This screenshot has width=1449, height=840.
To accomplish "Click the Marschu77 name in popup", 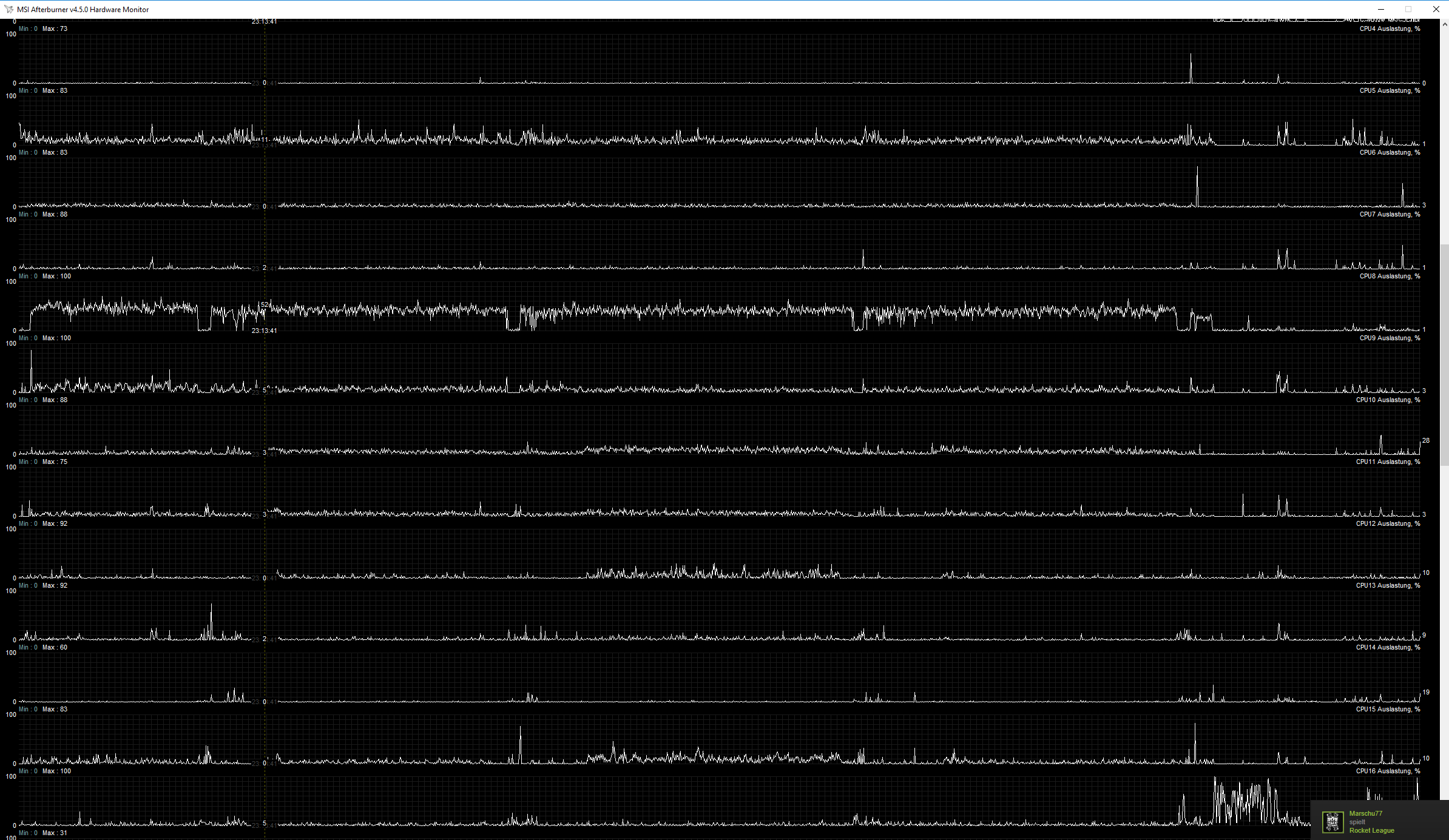I will (x=1365, y=813).
